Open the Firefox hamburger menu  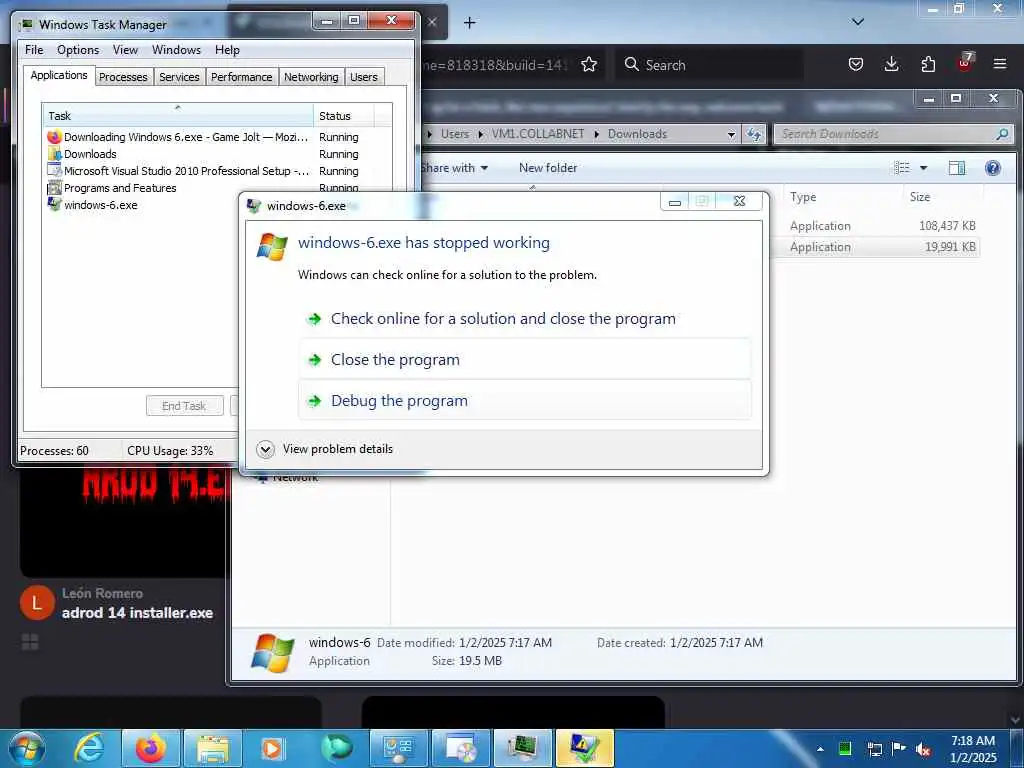pos(1000,64)
